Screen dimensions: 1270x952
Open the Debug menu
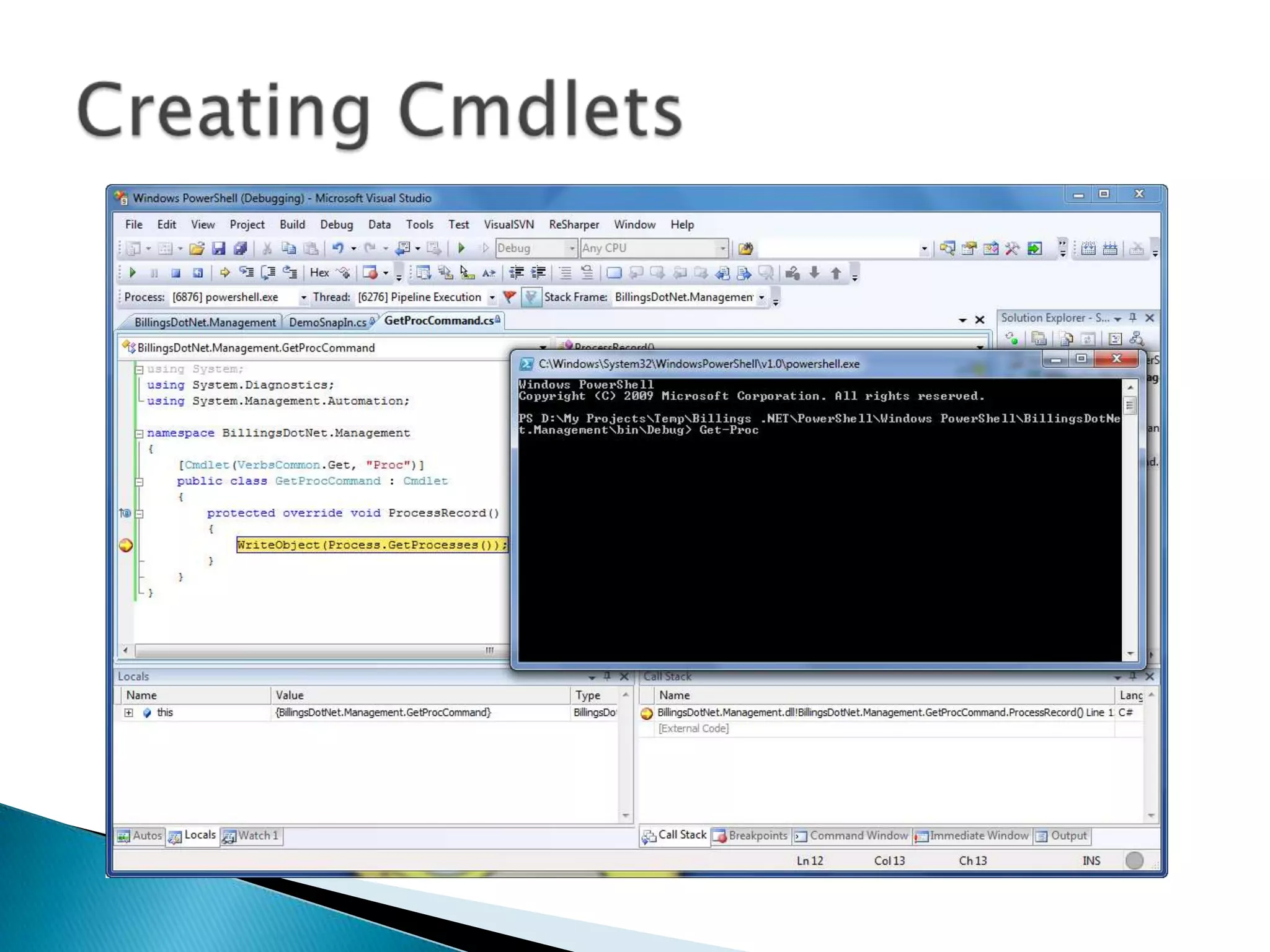pos(336,224)
